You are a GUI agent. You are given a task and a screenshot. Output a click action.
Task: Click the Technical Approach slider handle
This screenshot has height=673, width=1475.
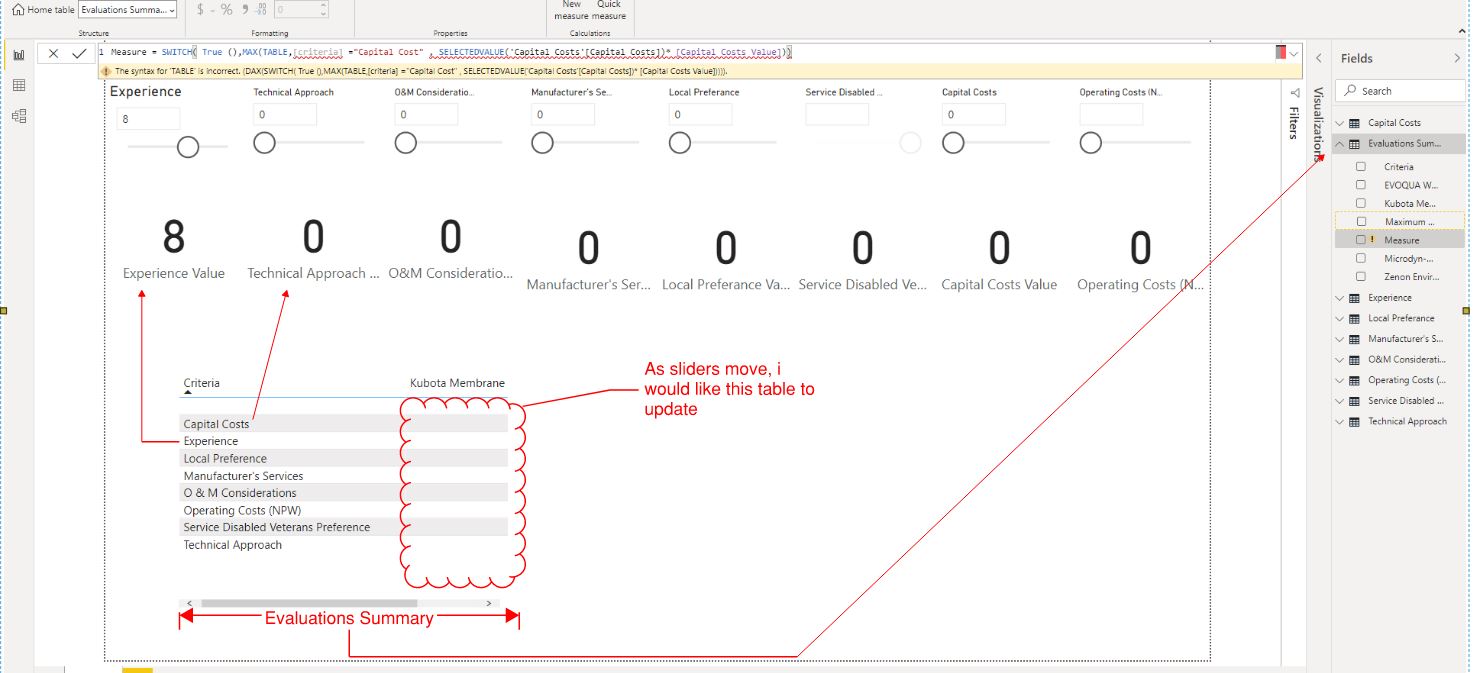pyautogui.click(x=264, y=143)
